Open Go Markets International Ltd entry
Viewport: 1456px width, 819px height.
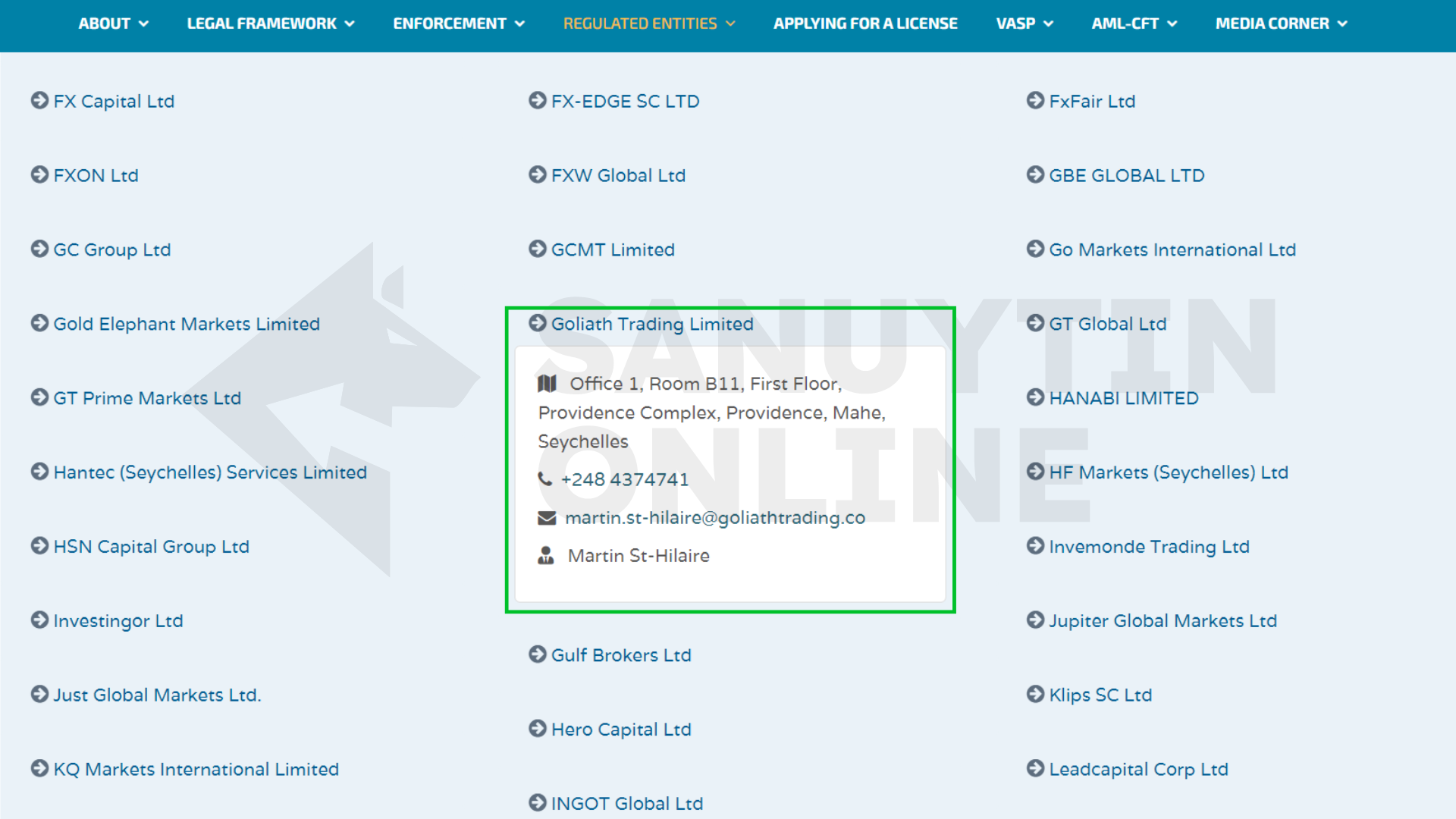[1172, 249]
